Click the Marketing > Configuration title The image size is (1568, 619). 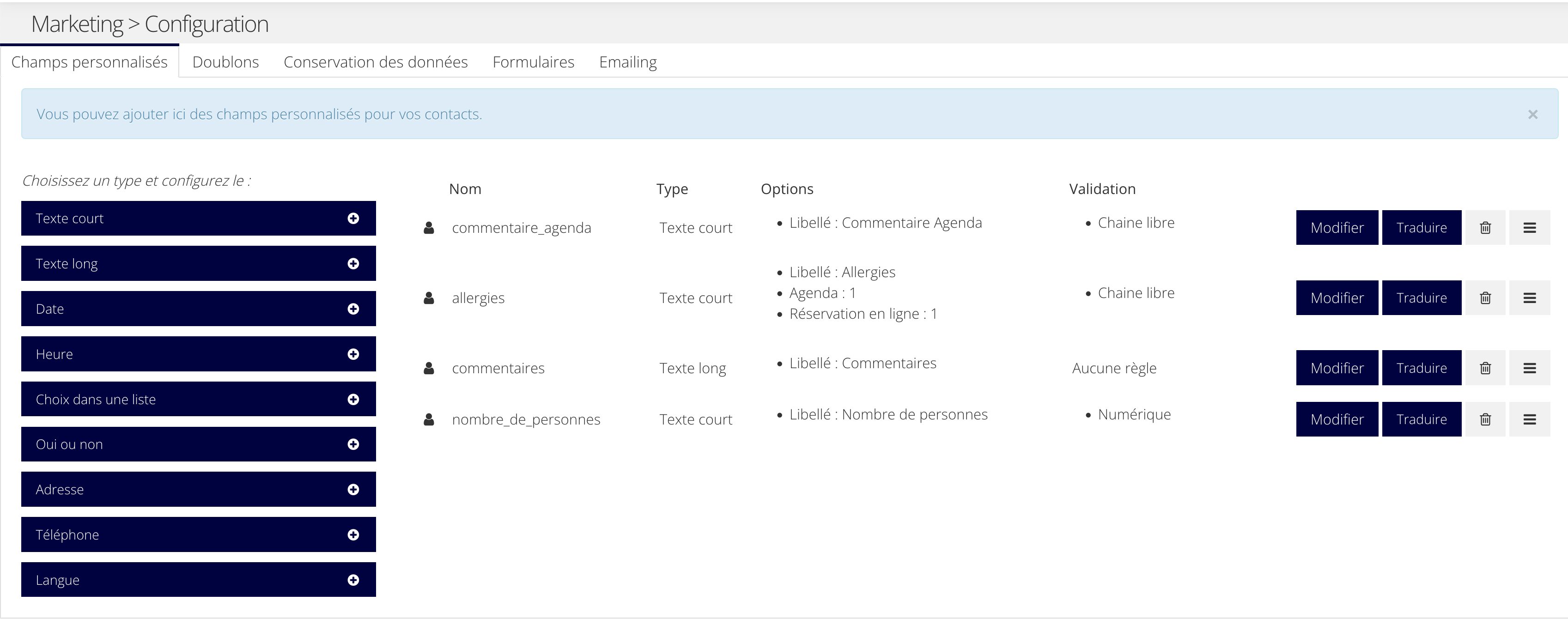coord(150,24)
